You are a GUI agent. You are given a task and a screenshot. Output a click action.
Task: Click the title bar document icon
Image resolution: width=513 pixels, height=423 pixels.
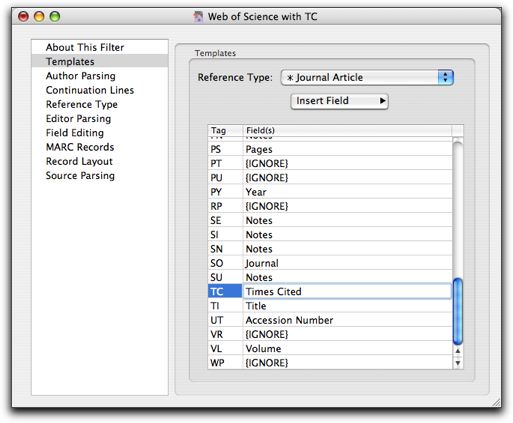click(198, 16)
